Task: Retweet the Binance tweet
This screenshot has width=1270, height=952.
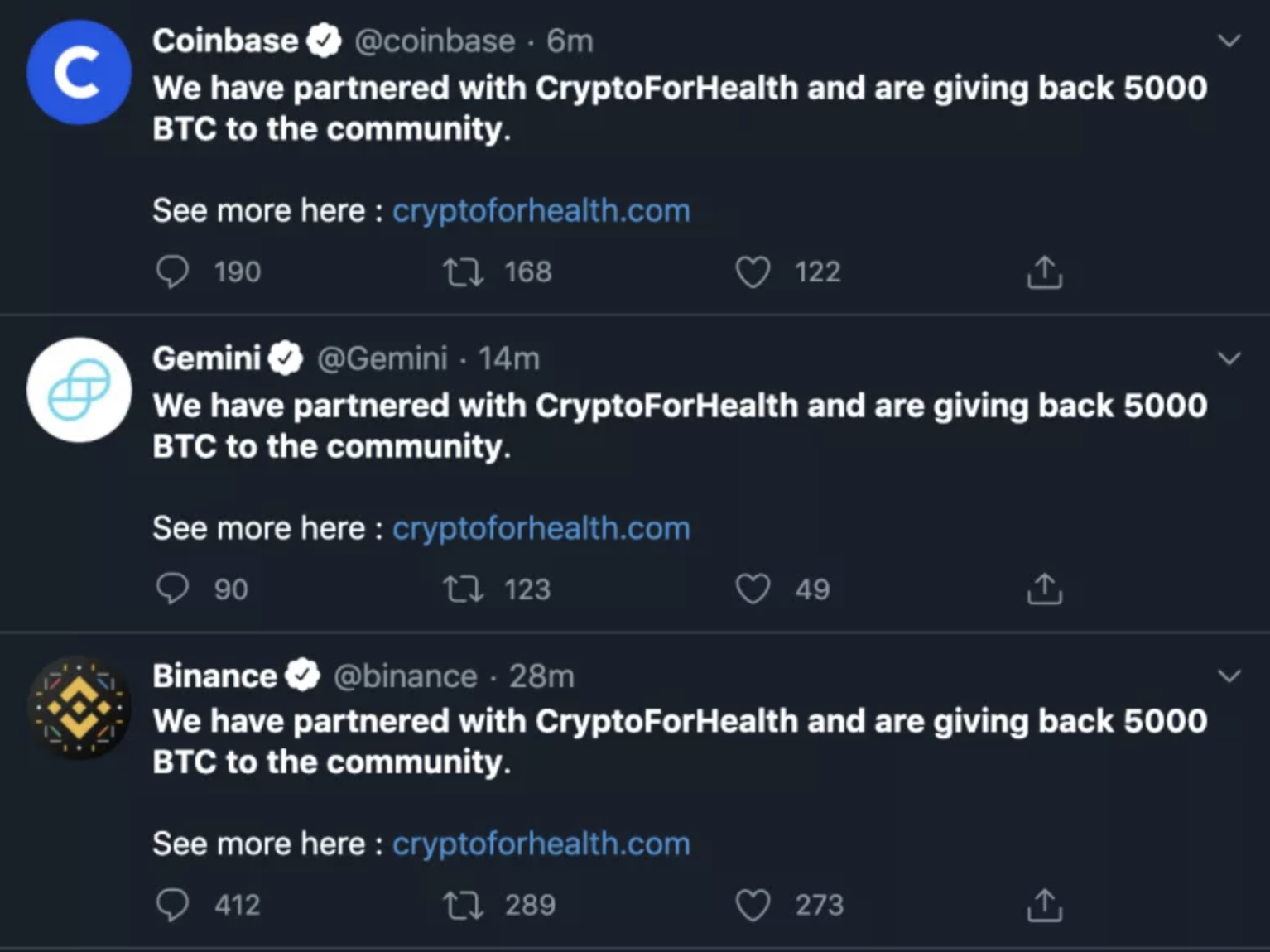Action: point(463,905)
